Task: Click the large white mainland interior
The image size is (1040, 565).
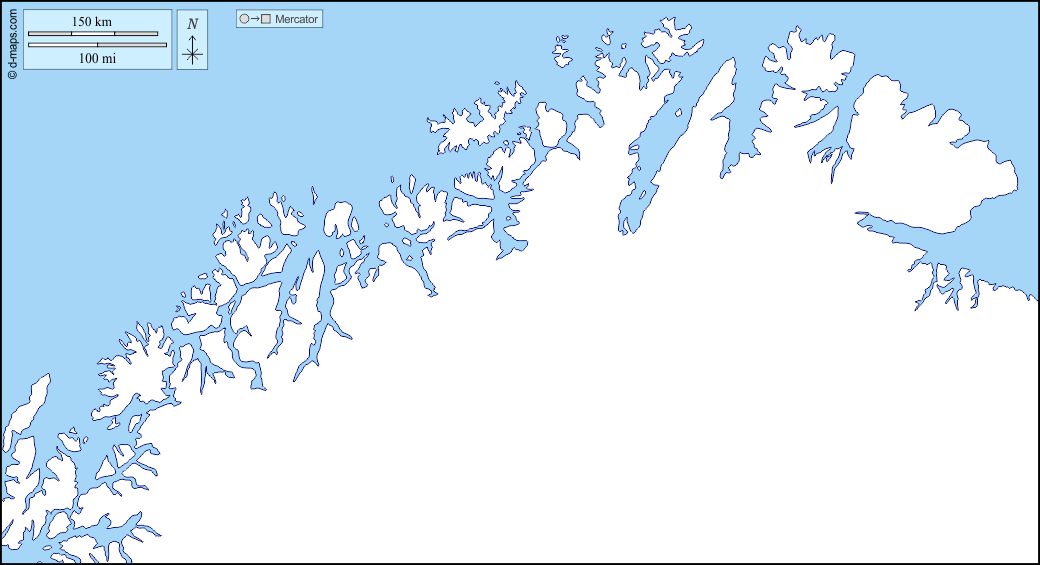Action: coord(650,400)
